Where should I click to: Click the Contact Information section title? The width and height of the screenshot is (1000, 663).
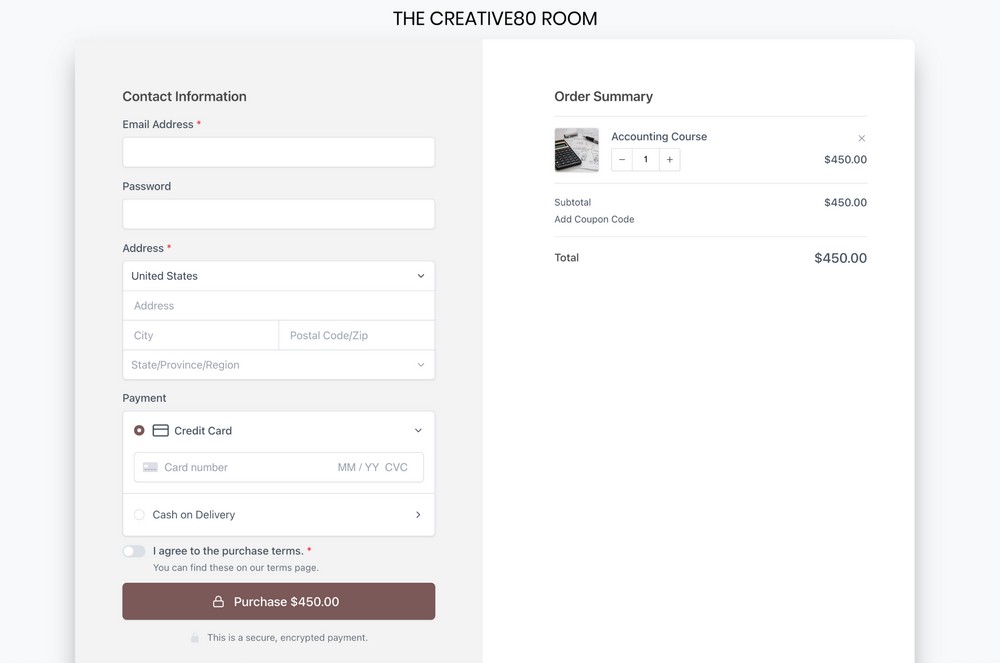point(184,96)
